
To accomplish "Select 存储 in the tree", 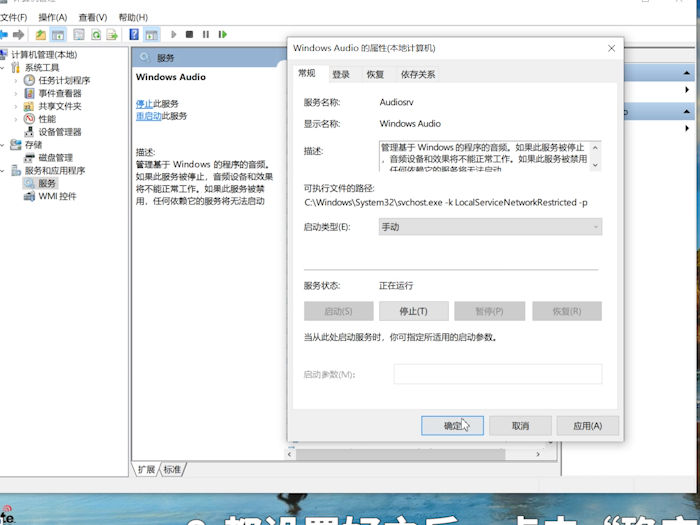I will [33, 145].
